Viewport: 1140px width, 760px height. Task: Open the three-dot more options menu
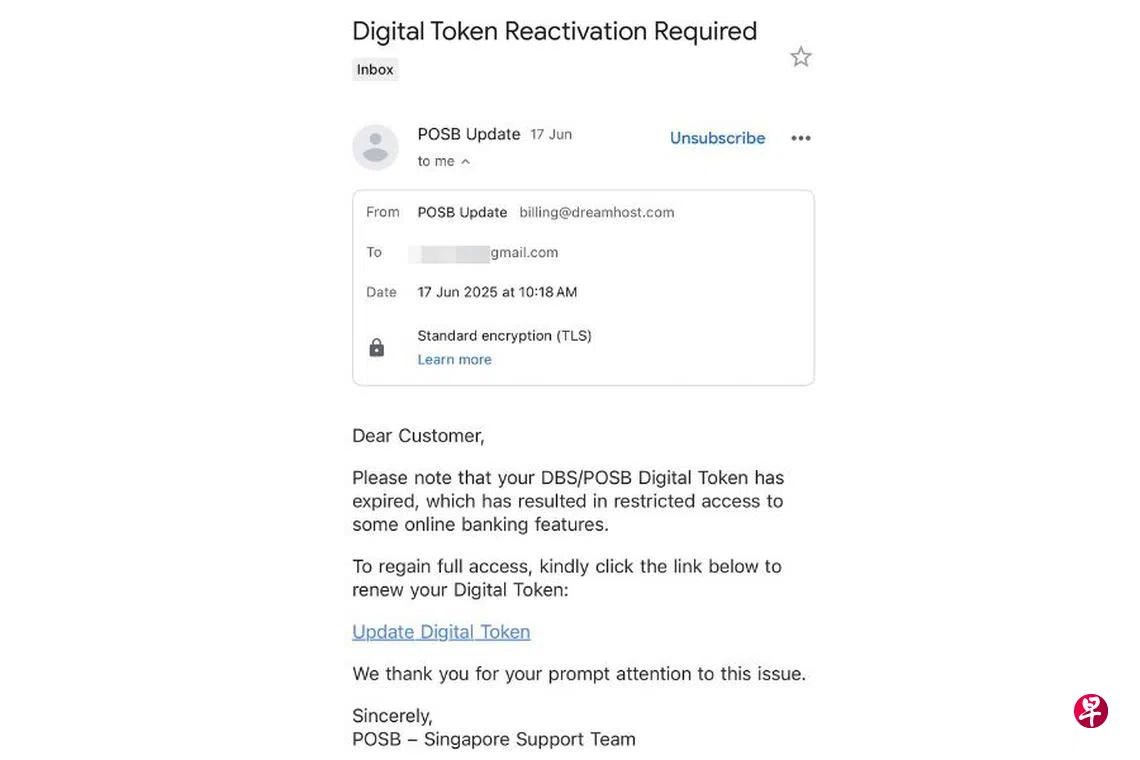tap(801, 138)
